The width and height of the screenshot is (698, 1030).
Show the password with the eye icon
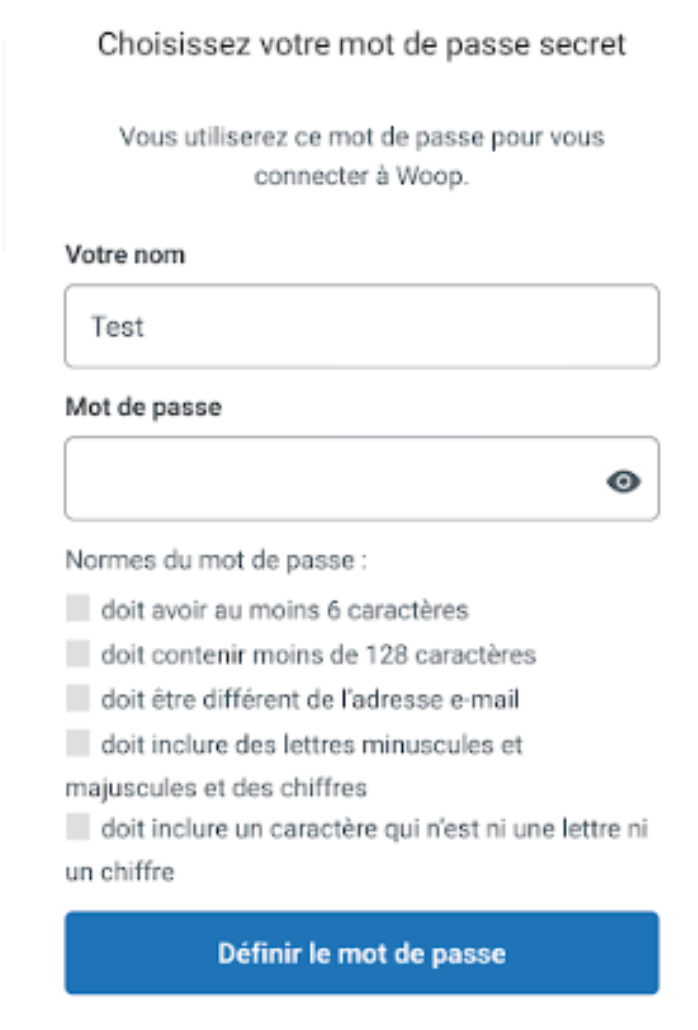(x=623, y=481)
